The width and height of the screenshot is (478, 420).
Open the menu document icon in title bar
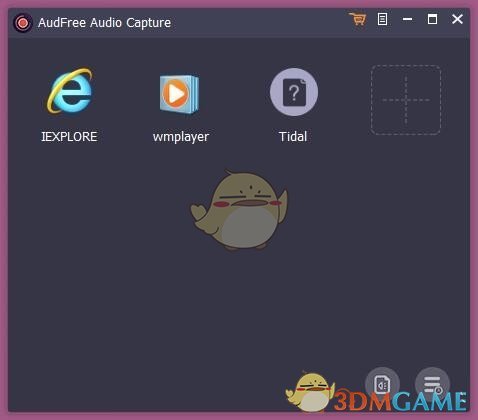pos(382,19)
